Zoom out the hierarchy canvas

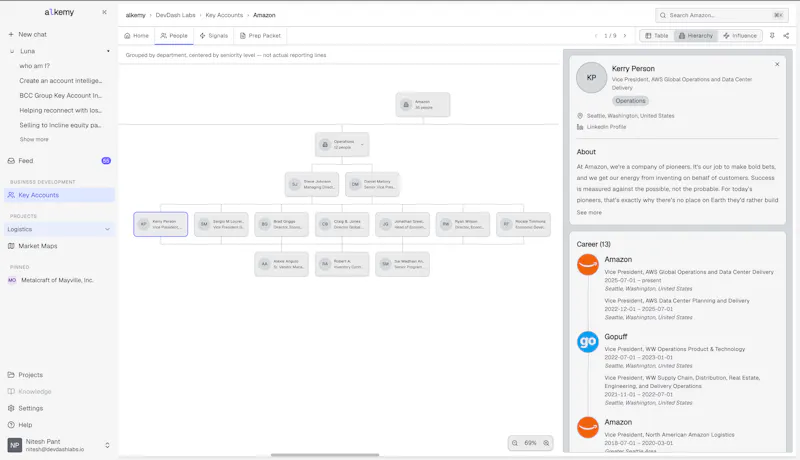(515, 443)
